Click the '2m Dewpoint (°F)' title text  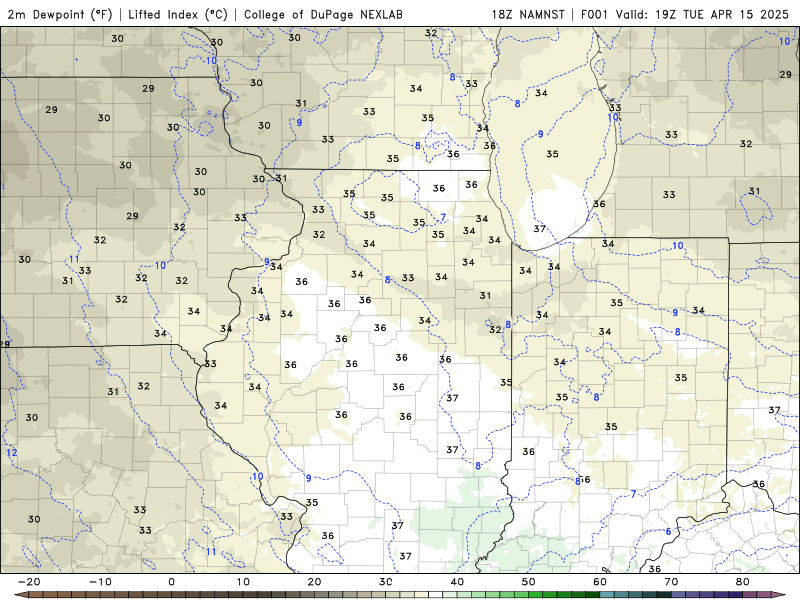(x=60, y=14)
